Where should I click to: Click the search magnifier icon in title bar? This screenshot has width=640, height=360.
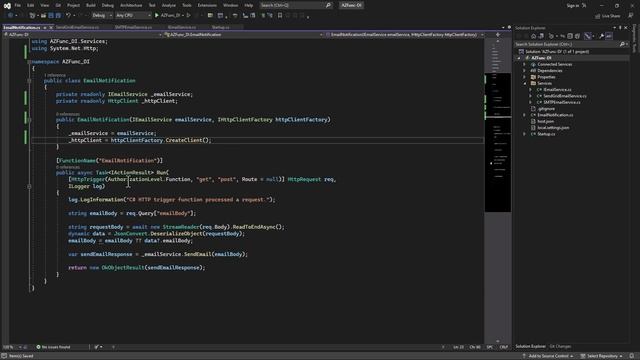click(x=328, y=5)
